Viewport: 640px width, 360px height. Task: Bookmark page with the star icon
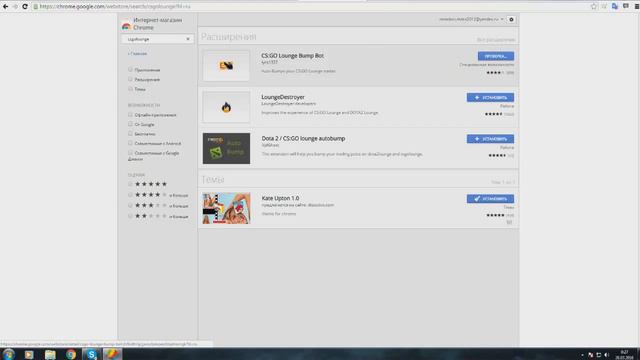(x=594, y=7)
